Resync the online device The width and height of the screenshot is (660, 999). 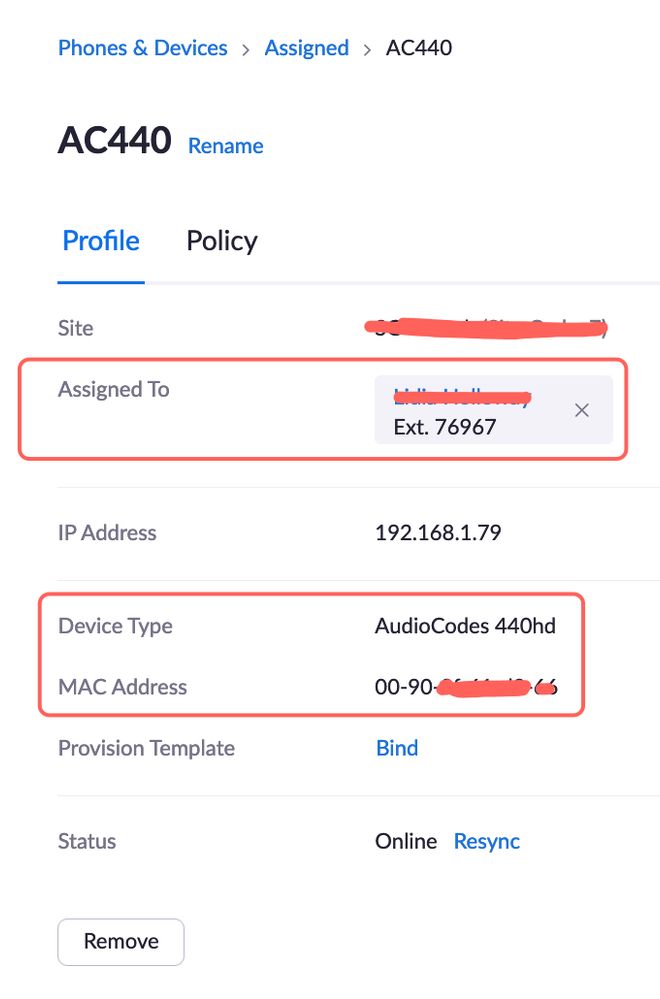pyautogui.click(x=487, y=841)
